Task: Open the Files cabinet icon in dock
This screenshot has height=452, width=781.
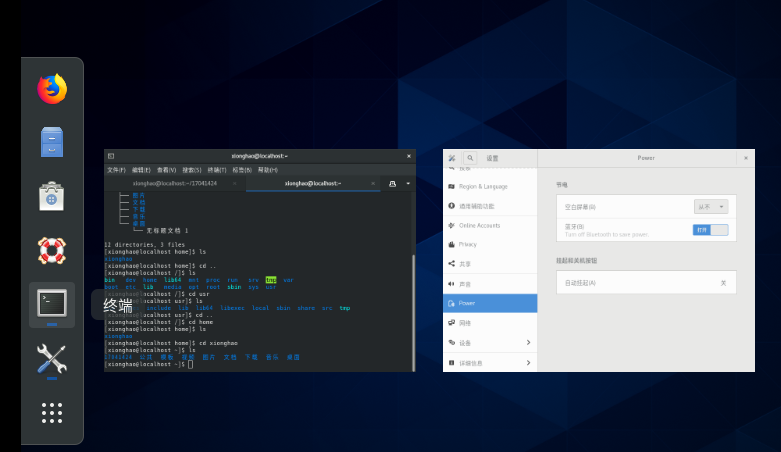Action: click(52, 142)
